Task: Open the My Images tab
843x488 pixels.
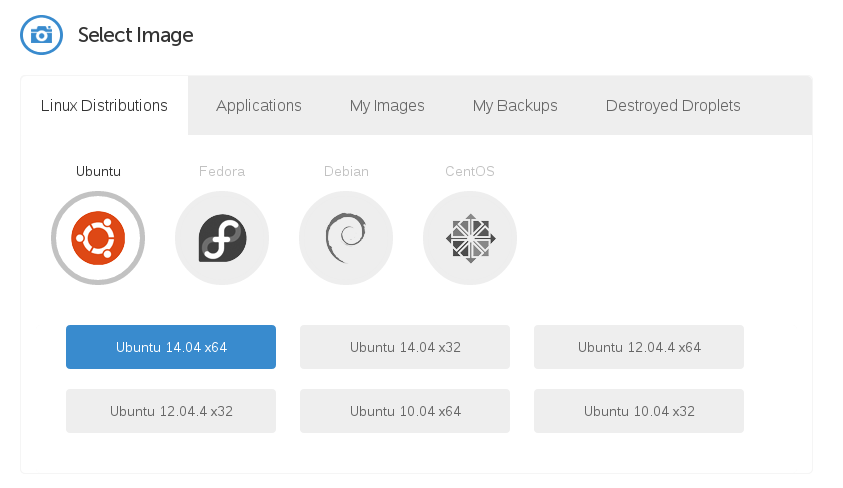Action: coord(387,105)
